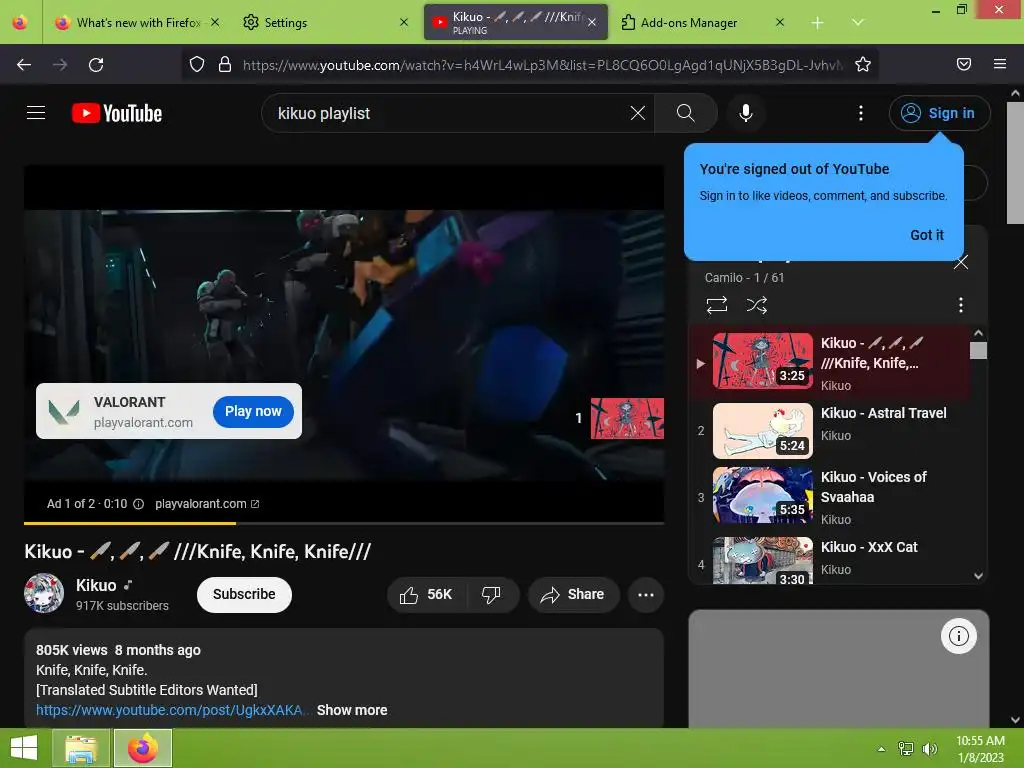Dislike the video with thumbs down

[x=491, y=595]
